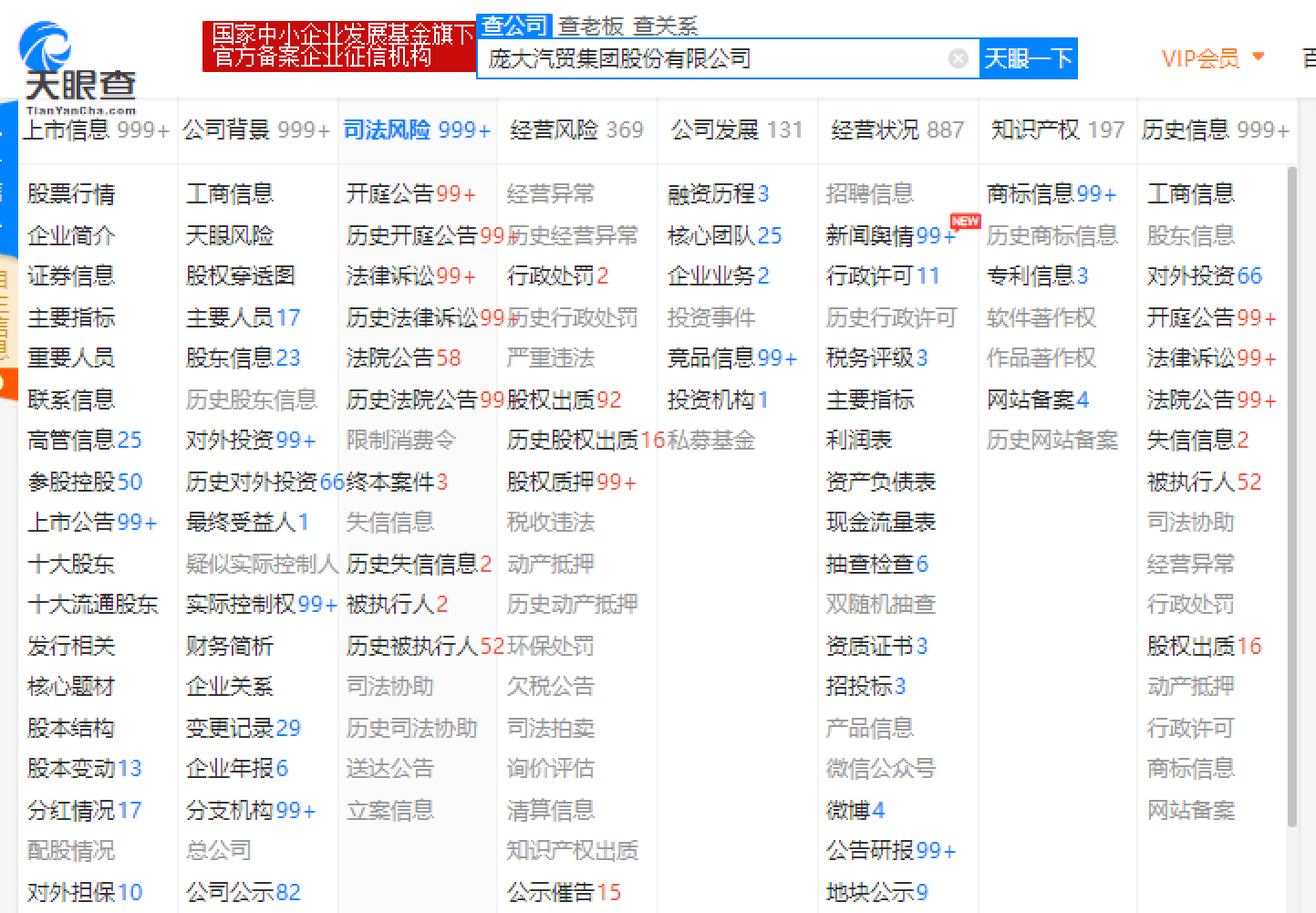This screenshot has width=1316, height=913.
Task: Select the 查公司 search tab
Action: point(515,26)
